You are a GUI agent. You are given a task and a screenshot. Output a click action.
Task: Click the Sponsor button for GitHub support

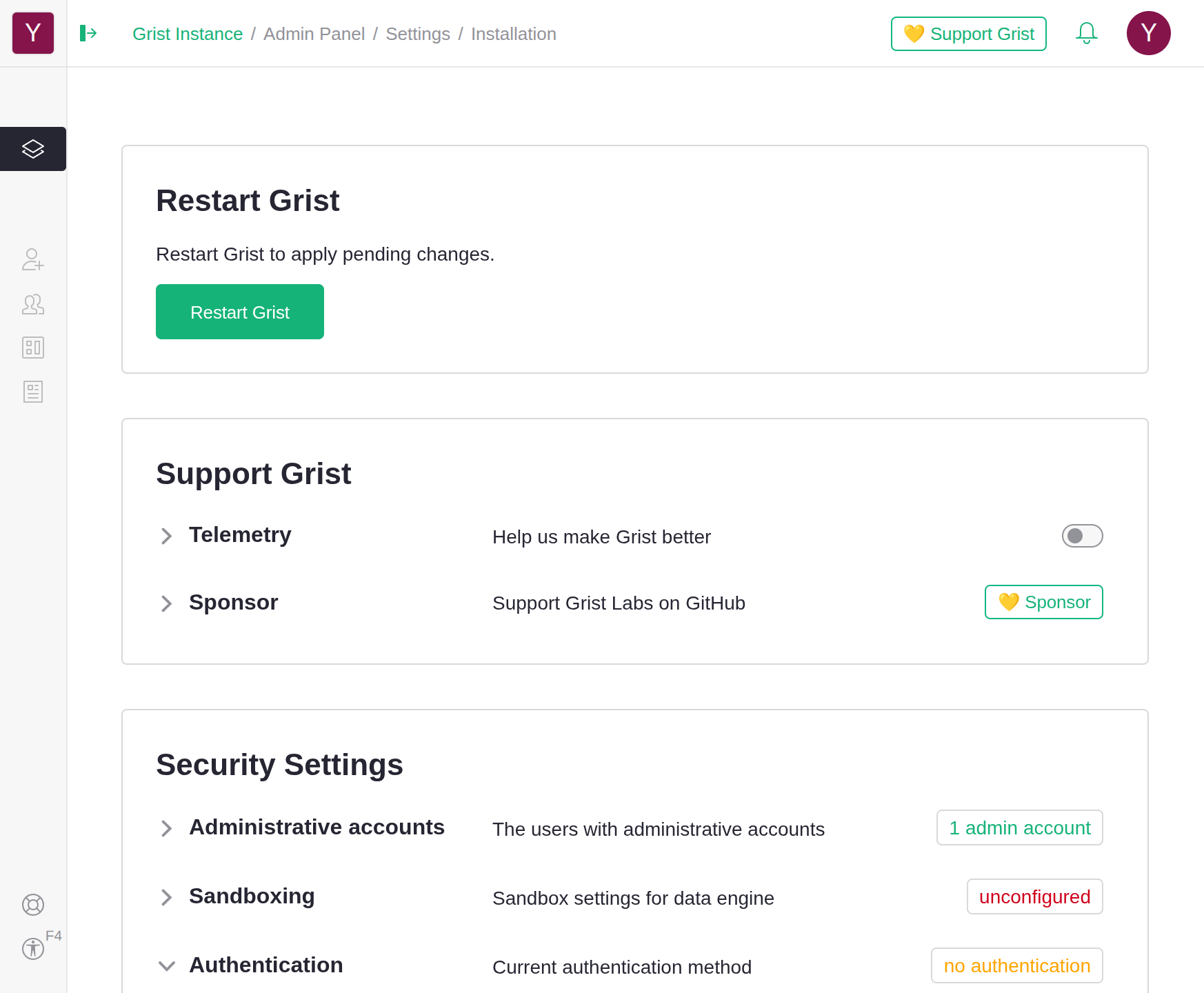(1043, 601)
